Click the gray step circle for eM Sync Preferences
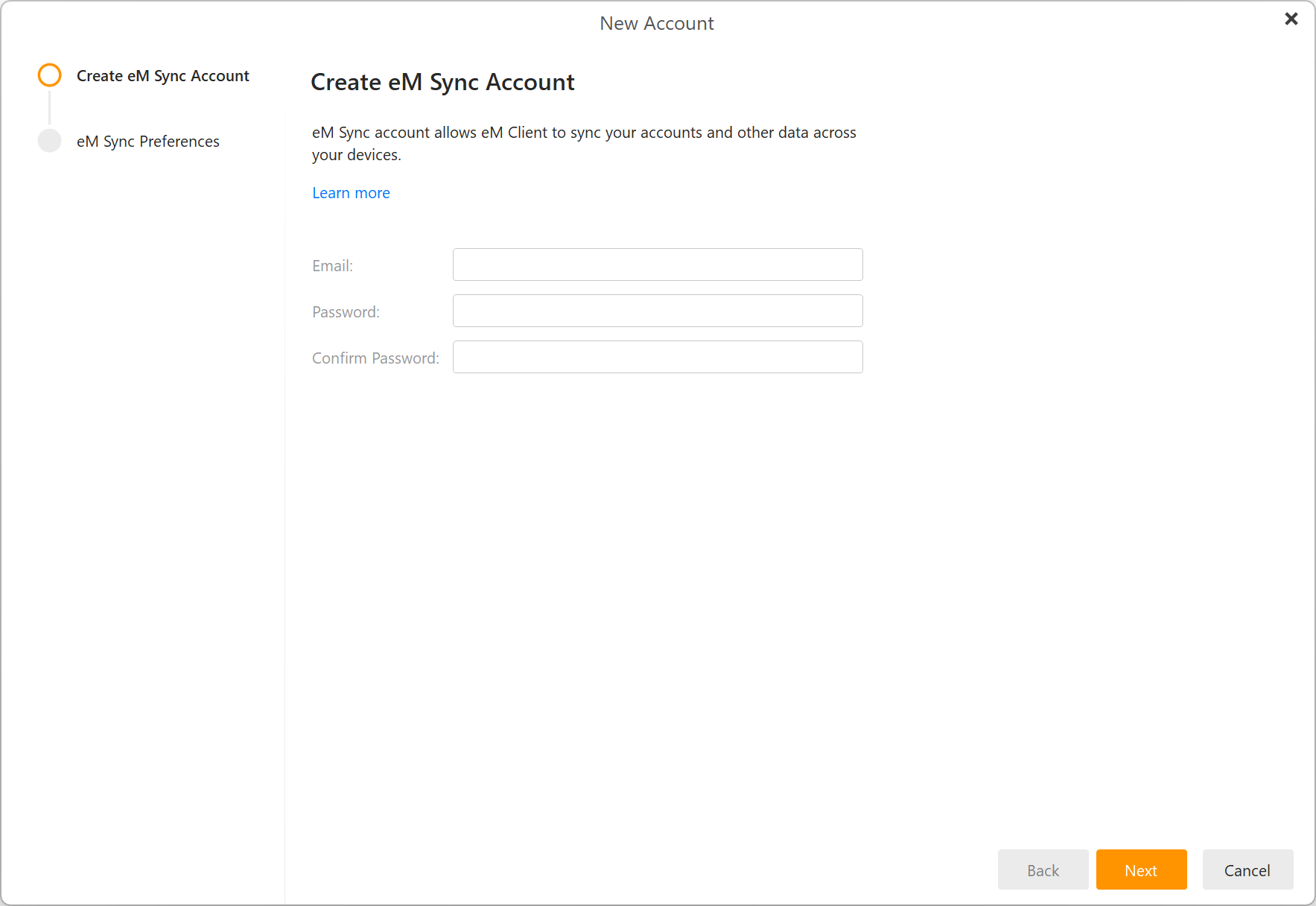The height and width of the screenshot is (906, 1316). pos(50,141)
